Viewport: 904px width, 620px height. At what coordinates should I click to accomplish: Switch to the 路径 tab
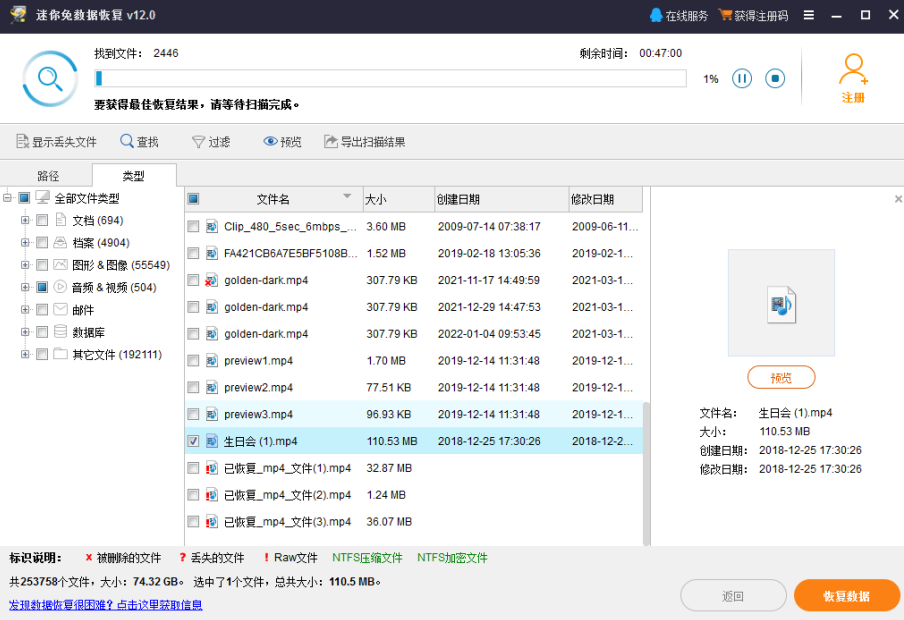tap(48, 175)
